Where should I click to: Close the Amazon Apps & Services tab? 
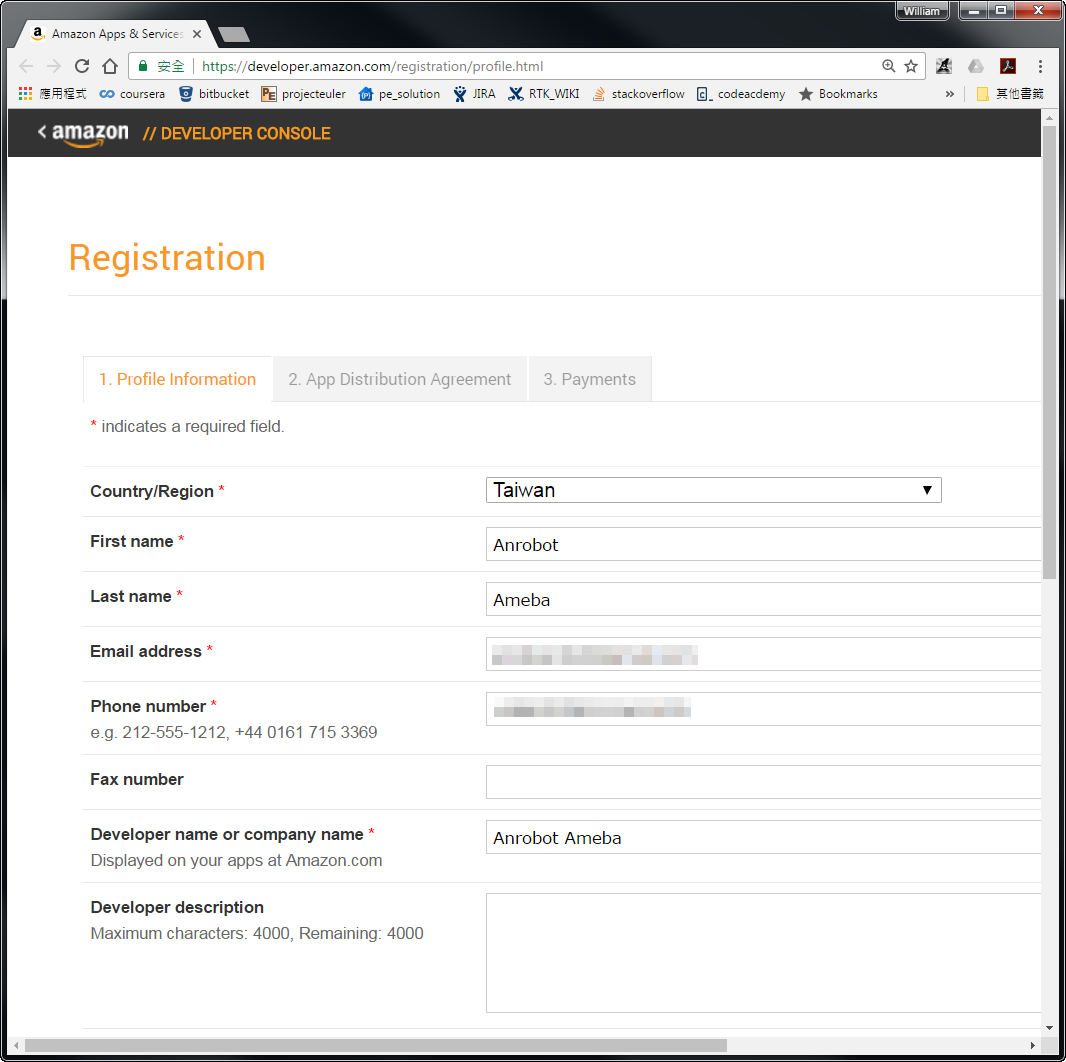tap(196, 34)
